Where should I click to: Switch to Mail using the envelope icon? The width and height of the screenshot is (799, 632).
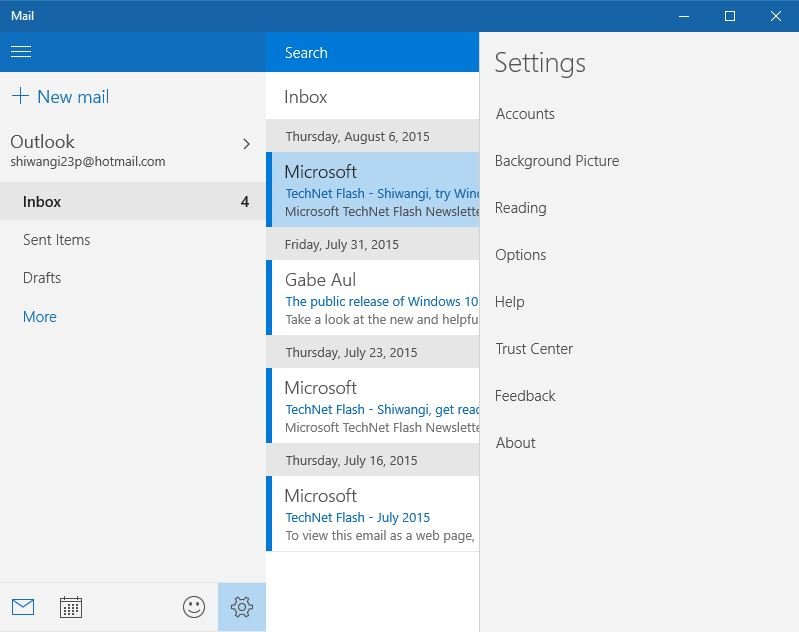[x=23, y=607]
